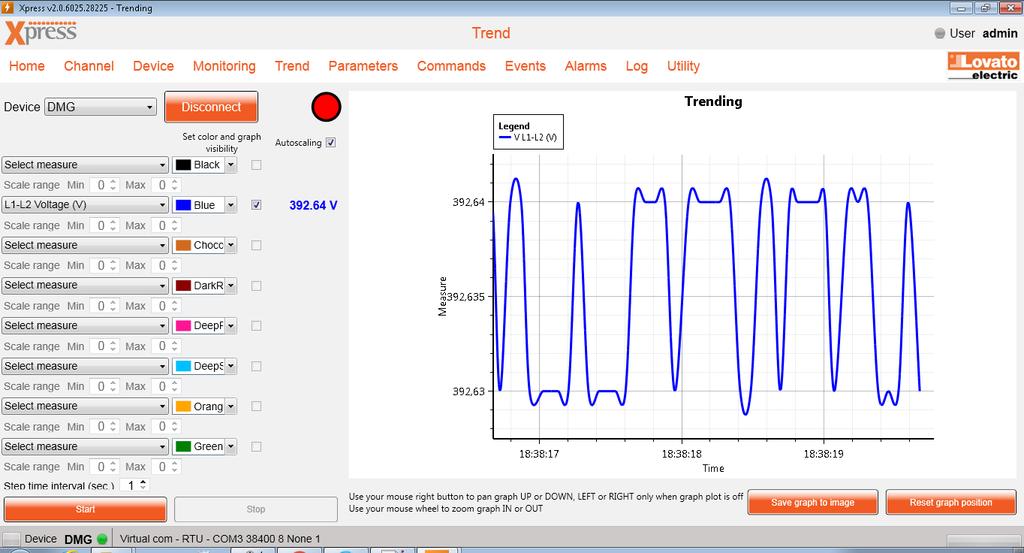The height and width of the screenshot is (553, 1024).
Task: Enable visibility for the Green graph
Action: pos(256,447)
